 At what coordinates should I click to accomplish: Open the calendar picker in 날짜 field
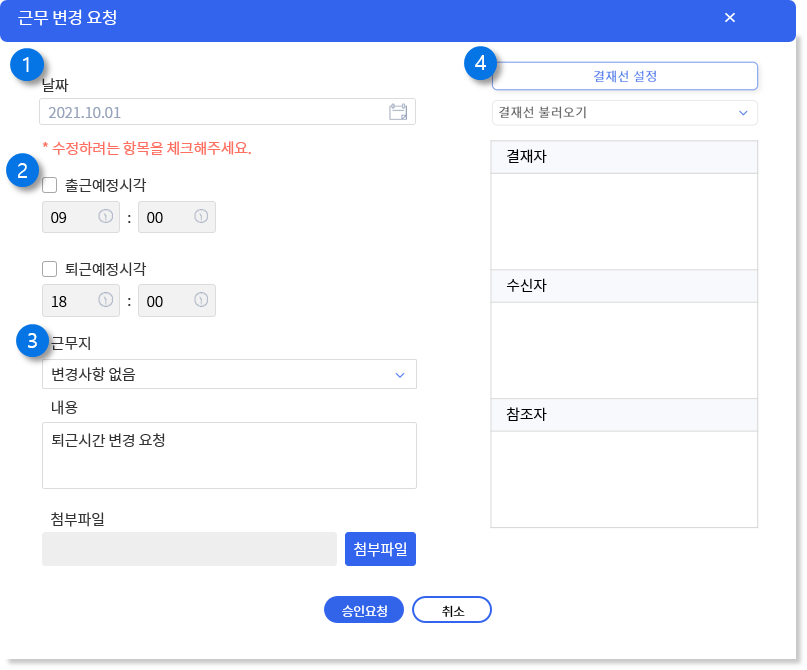tap(398, 112)
